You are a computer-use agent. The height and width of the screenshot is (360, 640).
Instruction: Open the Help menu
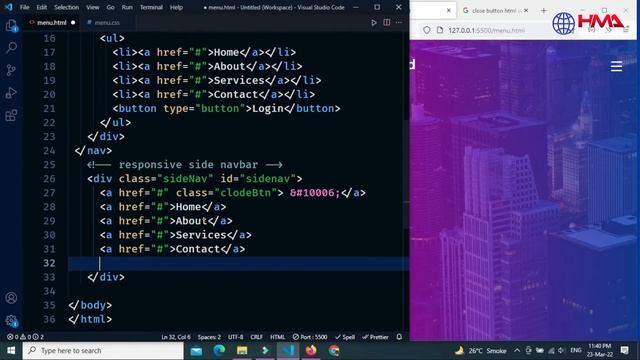coord(176,7)
